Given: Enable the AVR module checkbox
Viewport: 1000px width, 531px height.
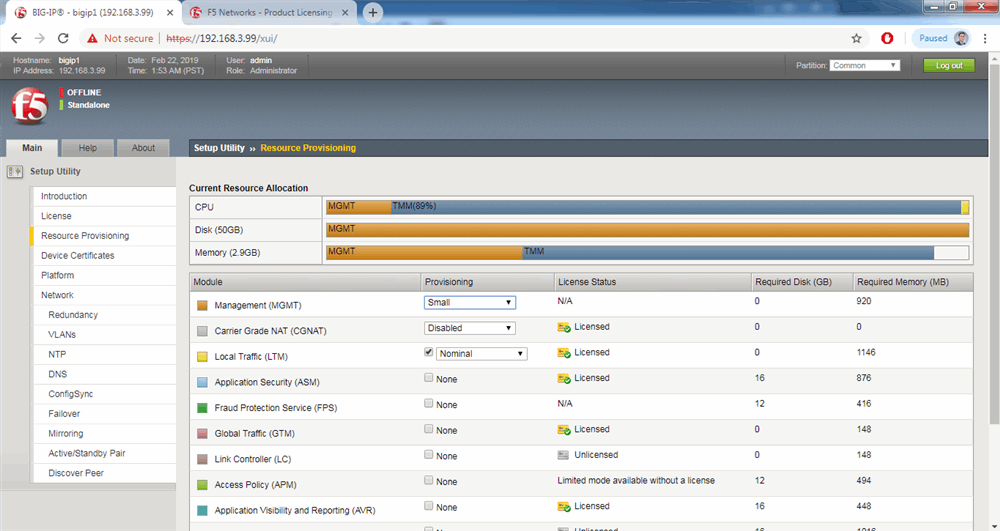Looking at the screenshot, I should pyautogui.click(x=429, y=506).
